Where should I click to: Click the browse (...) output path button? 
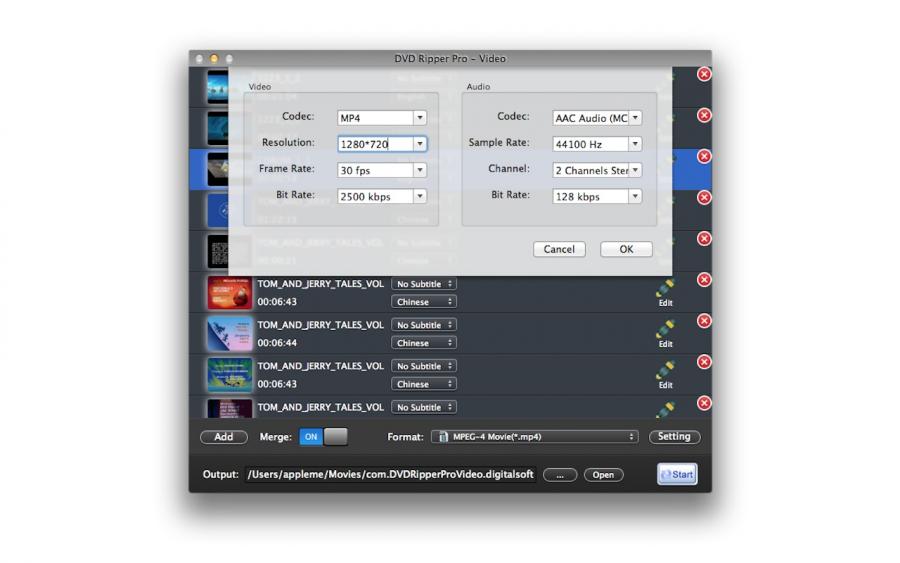[560, 475]
